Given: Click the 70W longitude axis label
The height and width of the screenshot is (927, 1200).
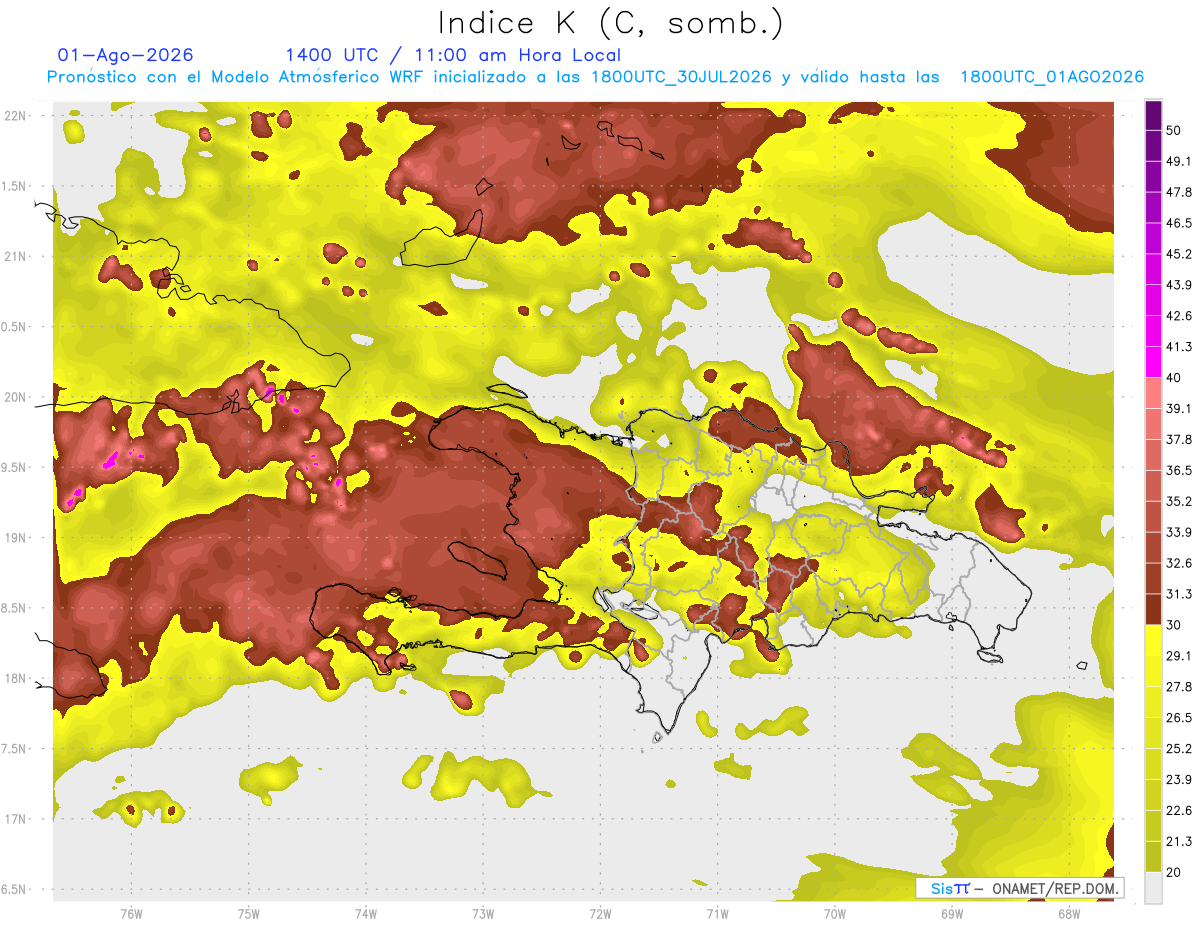Looking at the screenshot, I should [x=835, y=914].
